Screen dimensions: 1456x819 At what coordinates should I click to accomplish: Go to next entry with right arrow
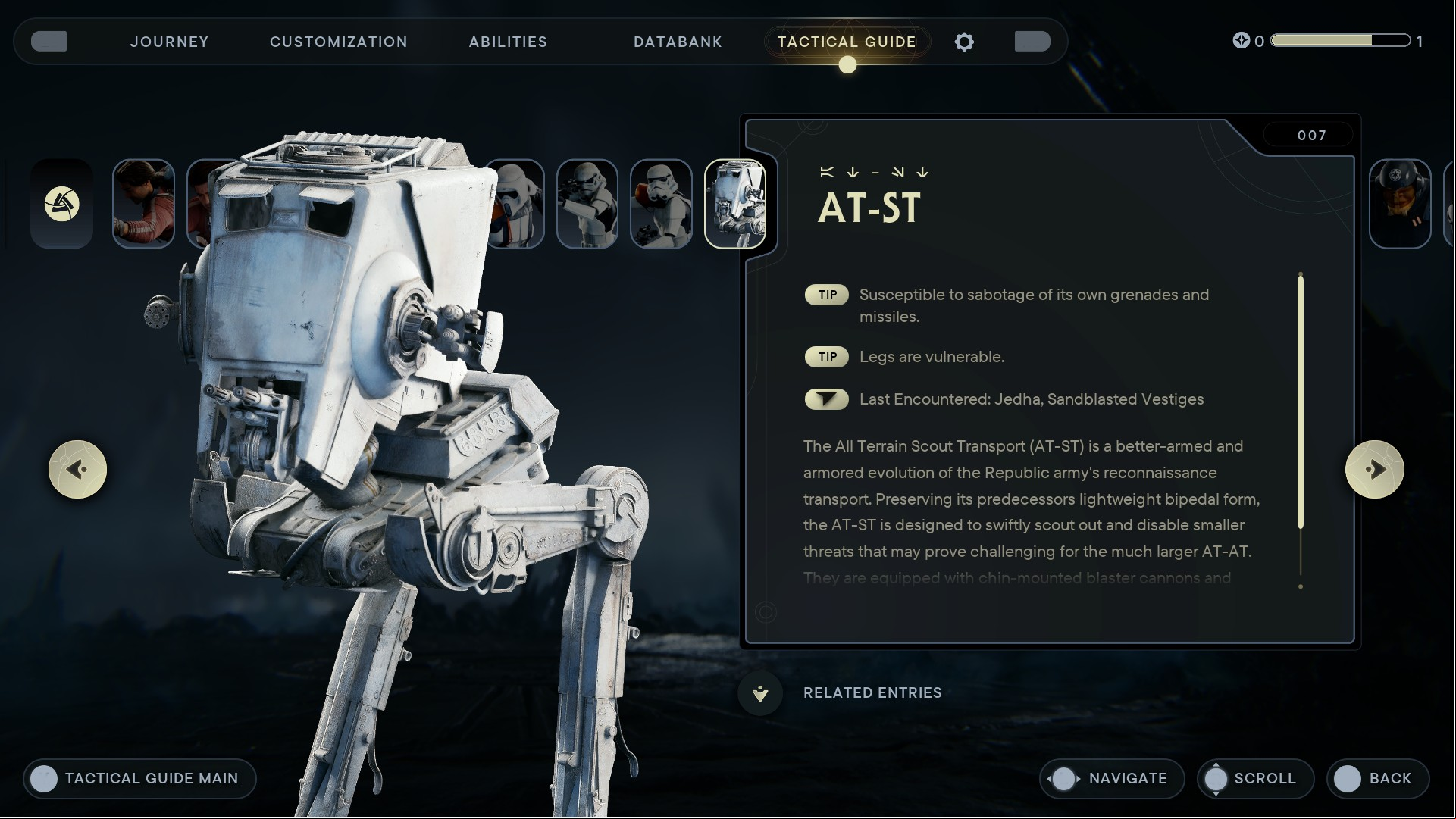pyautogui.click(x=1375, y=470)
